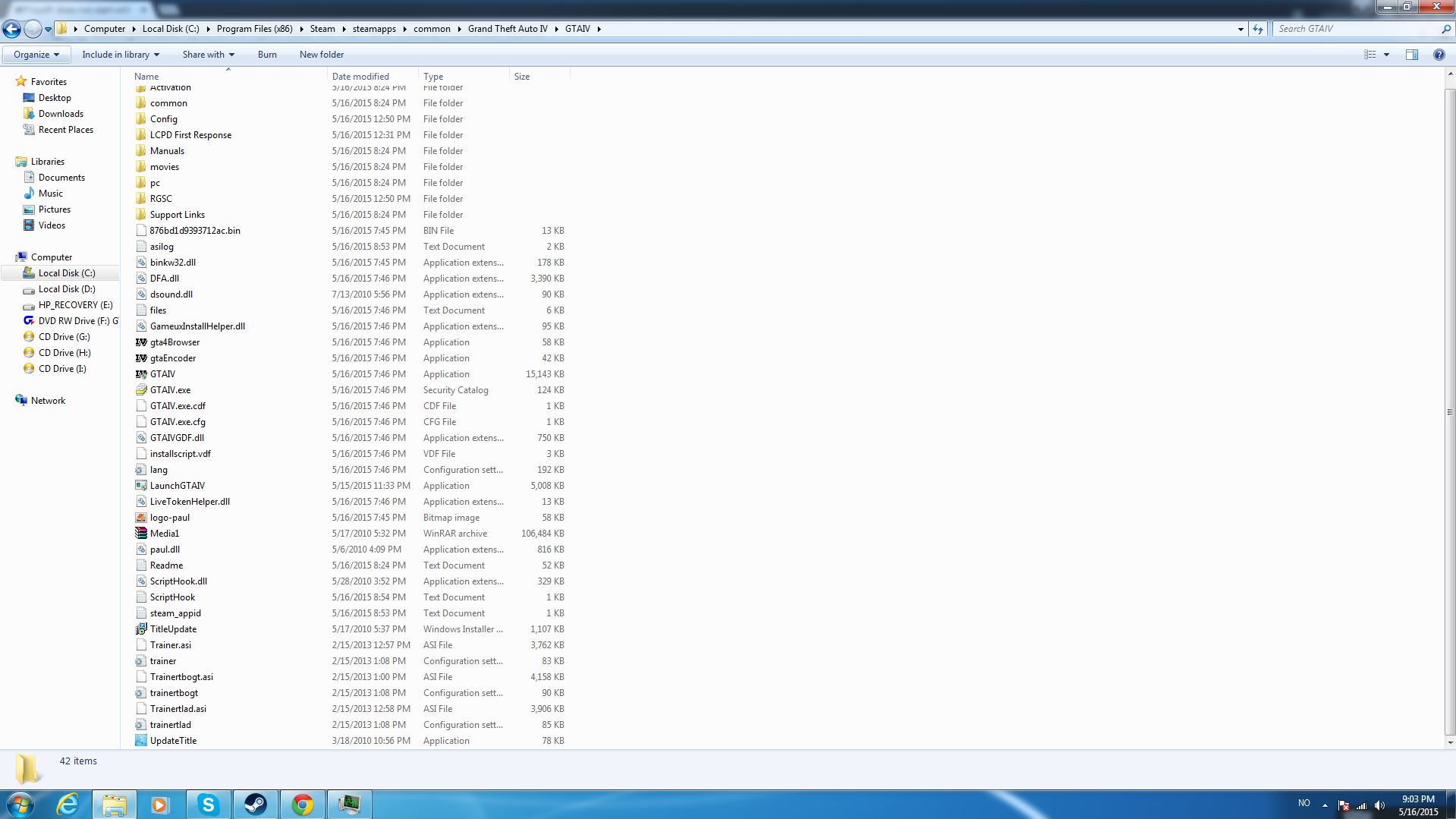Expand the arrow after common breadcrumb
This screenshot has width=1456, height=819.
coord(458,29)
